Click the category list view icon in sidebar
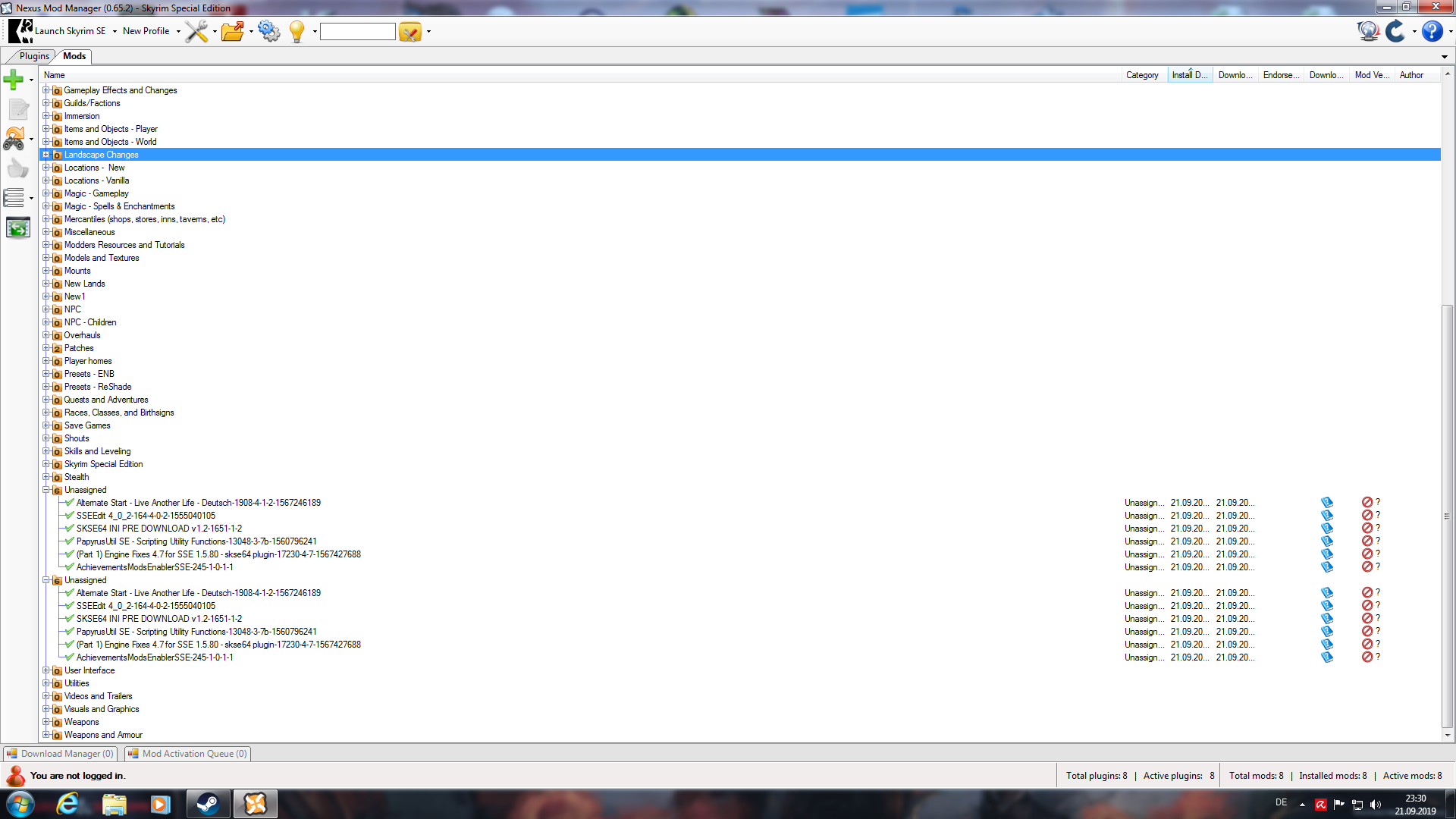 (x=14, y=198)
